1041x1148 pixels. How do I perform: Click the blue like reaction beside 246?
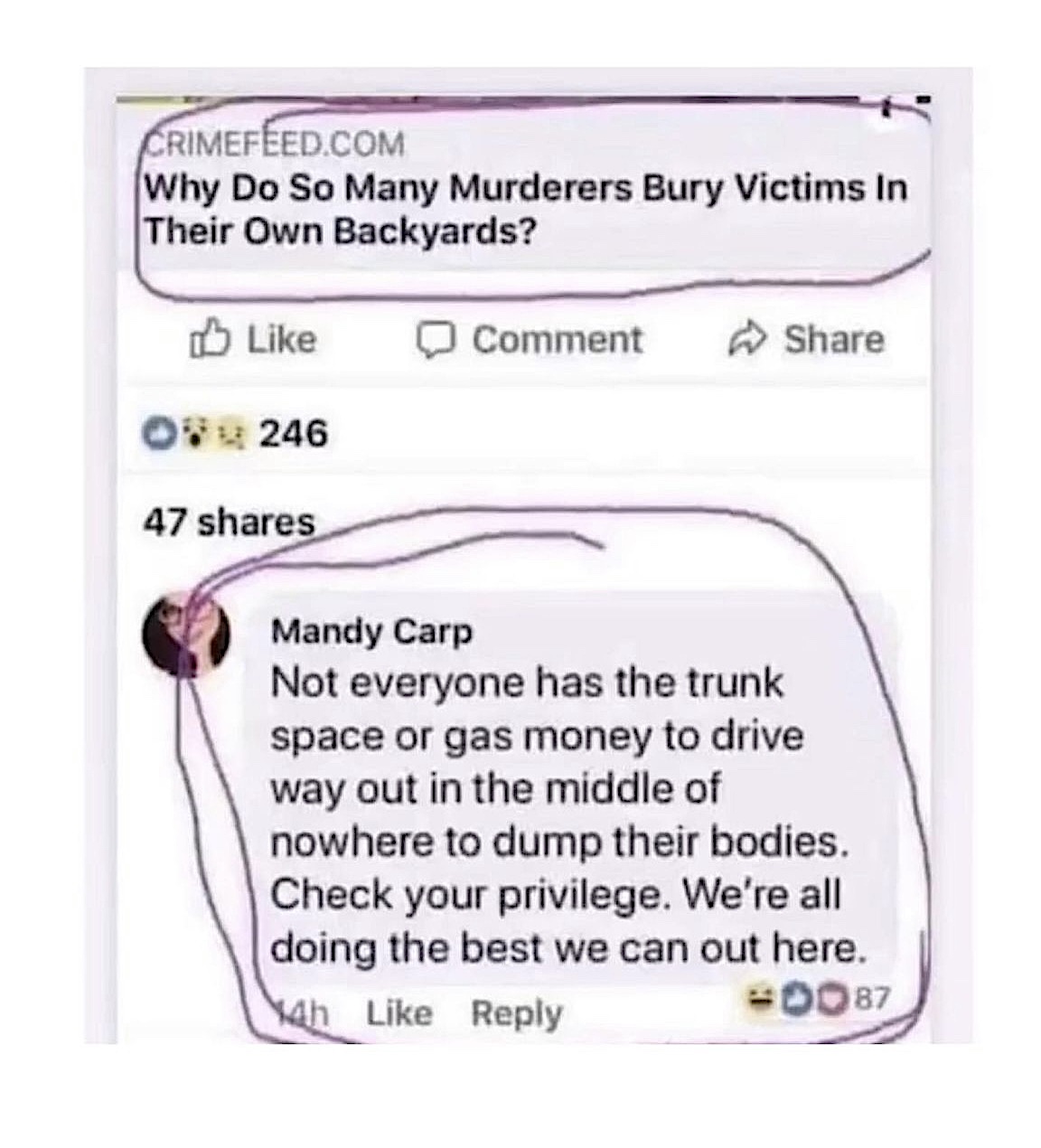pos(161,435)
